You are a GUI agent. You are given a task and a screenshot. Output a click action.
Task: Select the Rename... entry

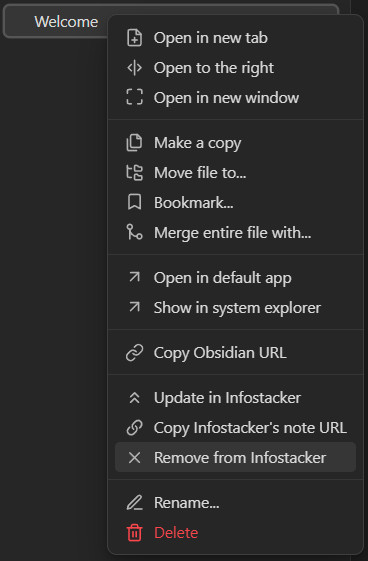(235, 503)
